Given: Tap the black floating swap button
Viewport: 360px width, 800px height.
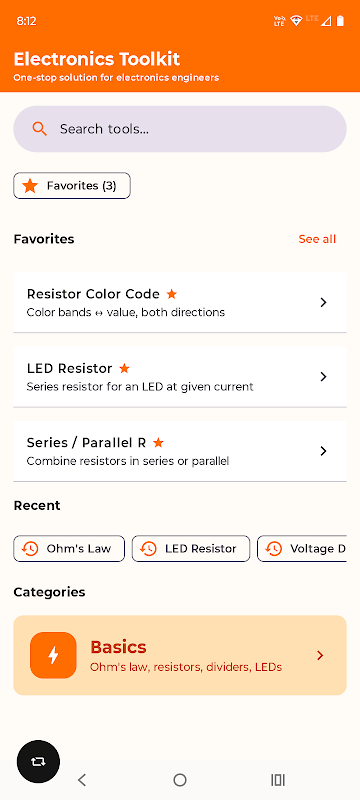Looking at the screenshot, I should [x=38, y=762].
